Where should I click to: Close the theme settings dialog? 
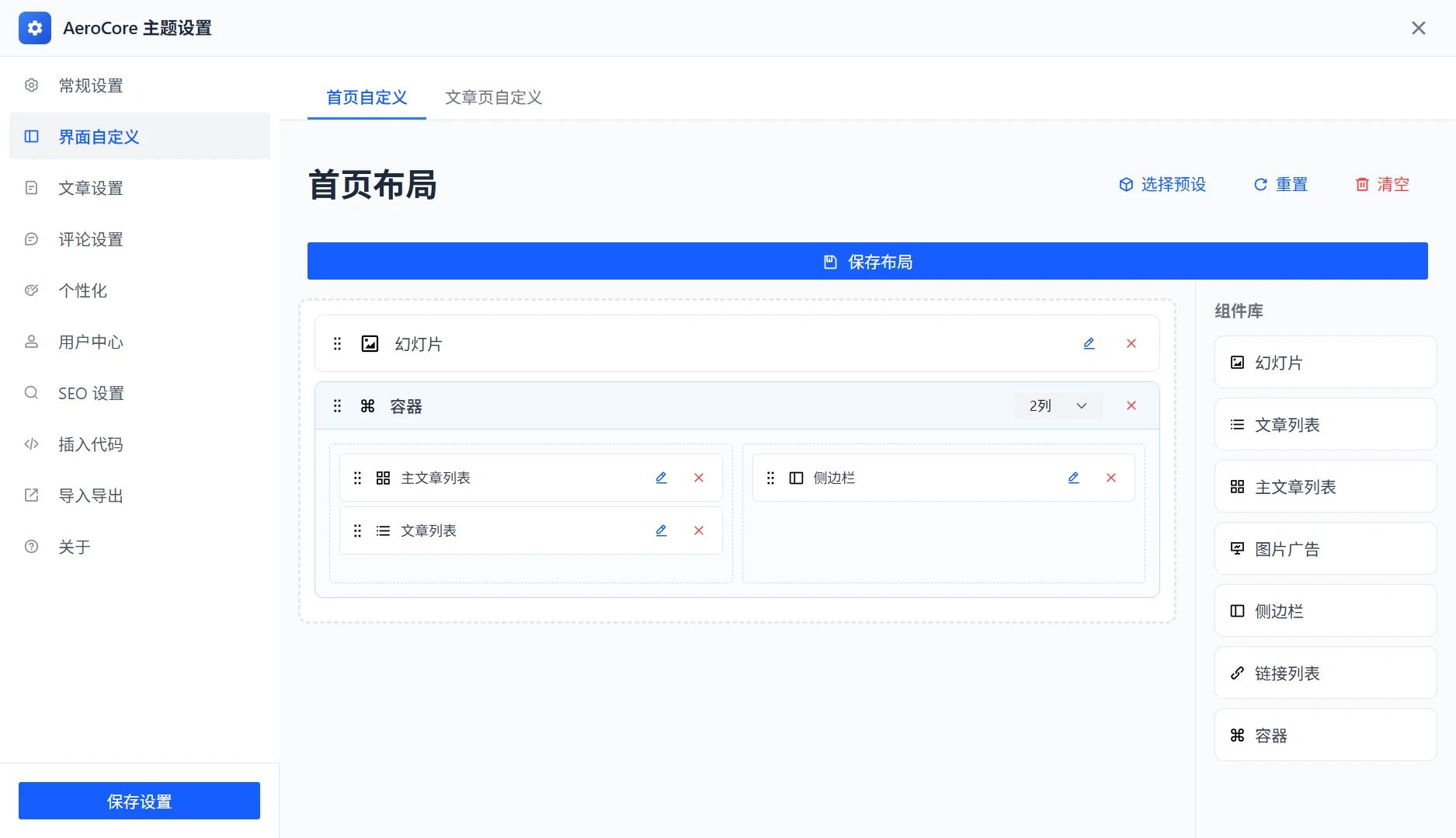pyautogui.click(x=1419, y=27)
